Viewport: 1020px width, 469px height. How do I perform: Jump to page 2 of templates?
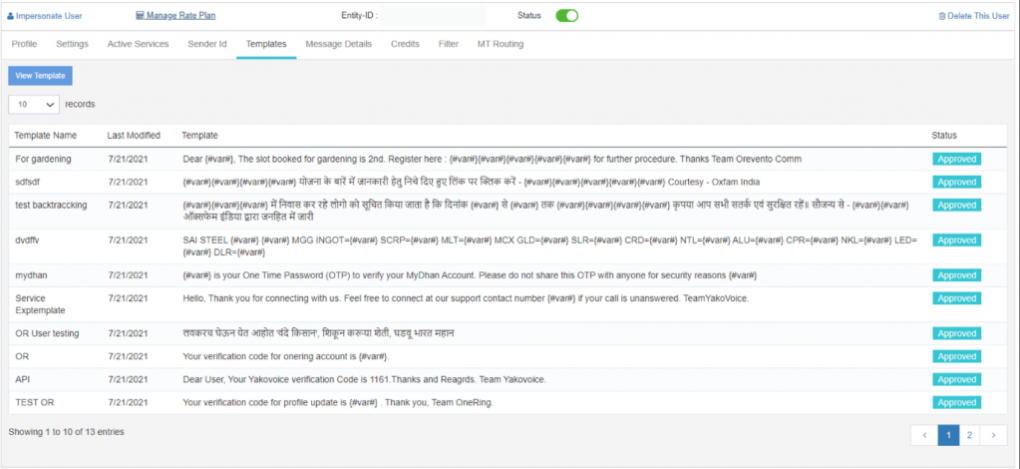(x=969, y=435)
